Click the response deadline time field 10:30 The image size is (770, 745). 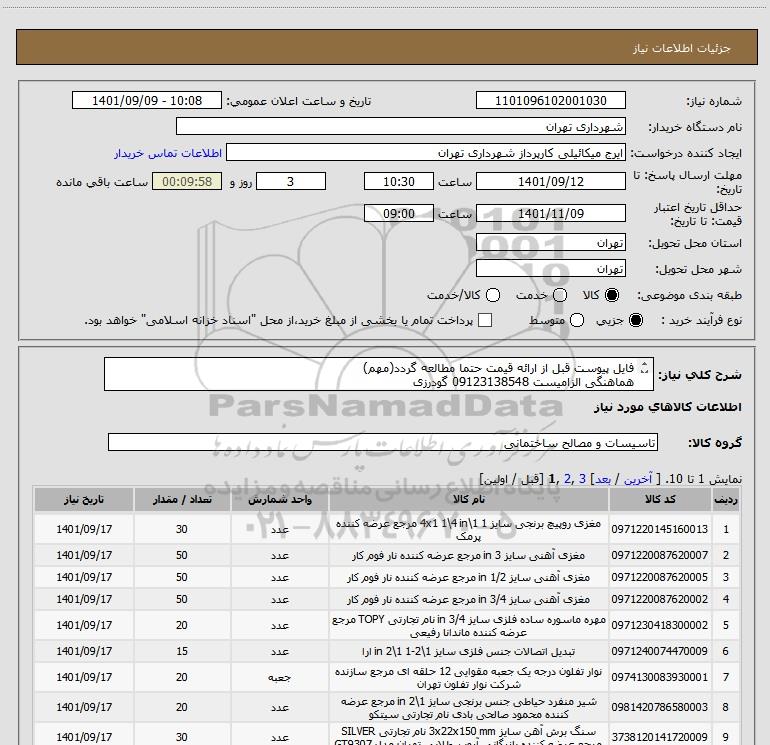pos(399,181)
